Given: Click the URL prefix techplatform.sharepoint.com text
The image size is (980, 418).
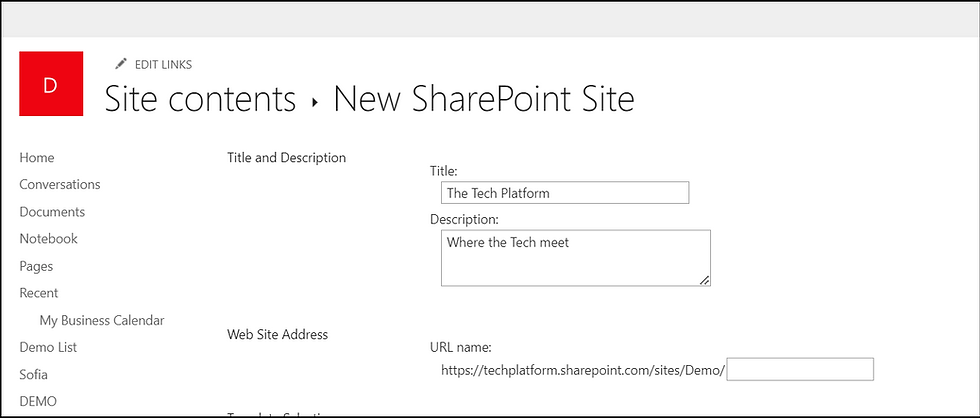Looking at the screenshot, I should tap(583, 371).
